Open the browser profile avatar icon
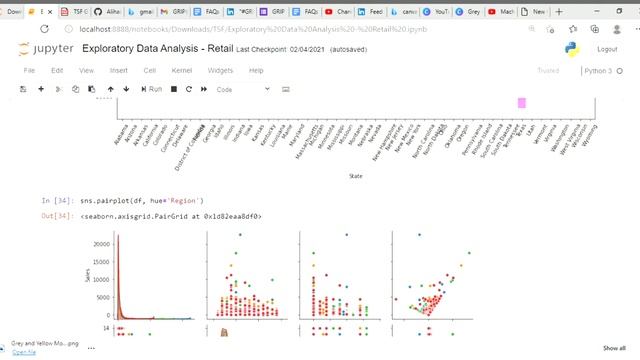The width and height of the screenshot is (640, 360). tap(617, 29)
